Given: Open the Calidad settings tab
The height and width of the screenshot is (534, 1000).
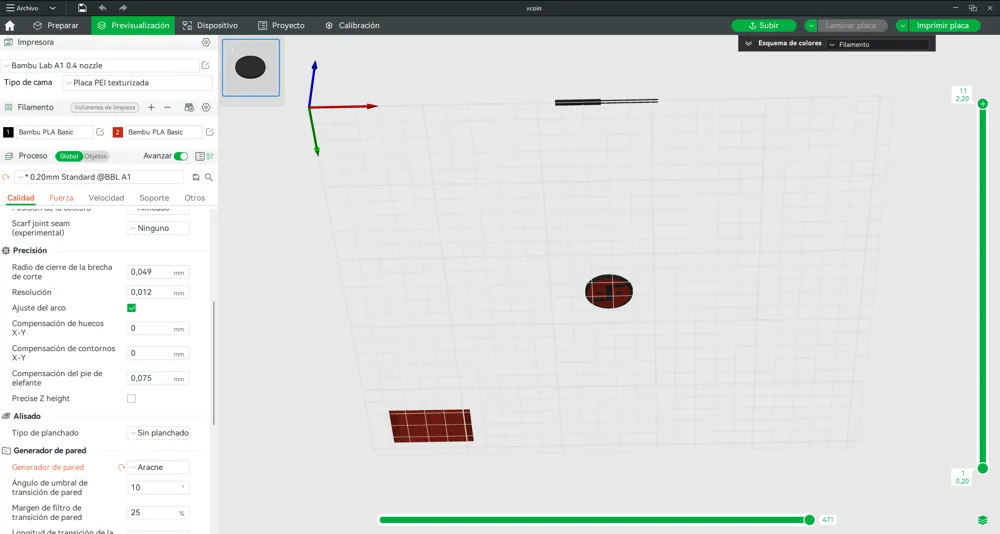Looking at the screenshot, I should (x=20, y=198).
